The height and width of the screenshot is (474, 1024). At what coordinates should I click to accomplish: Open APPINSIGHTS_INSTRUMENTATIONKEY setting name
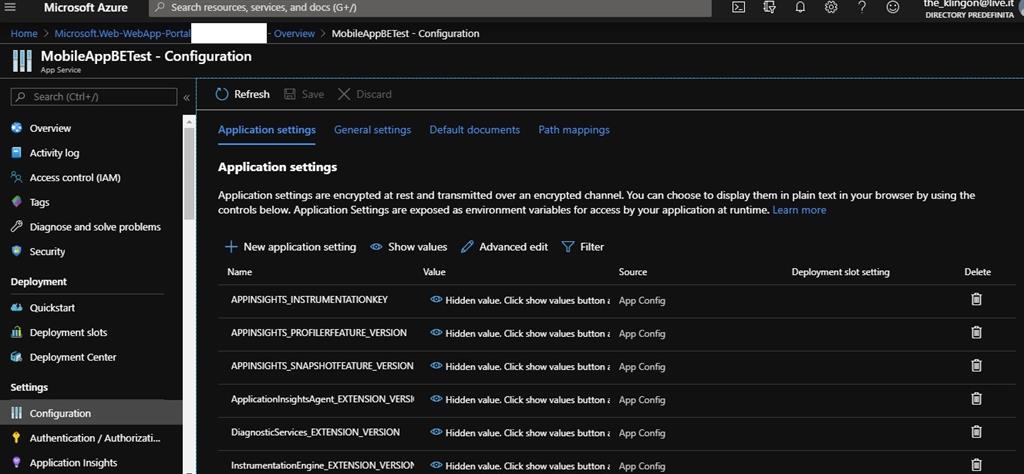[x=310, y=300]
